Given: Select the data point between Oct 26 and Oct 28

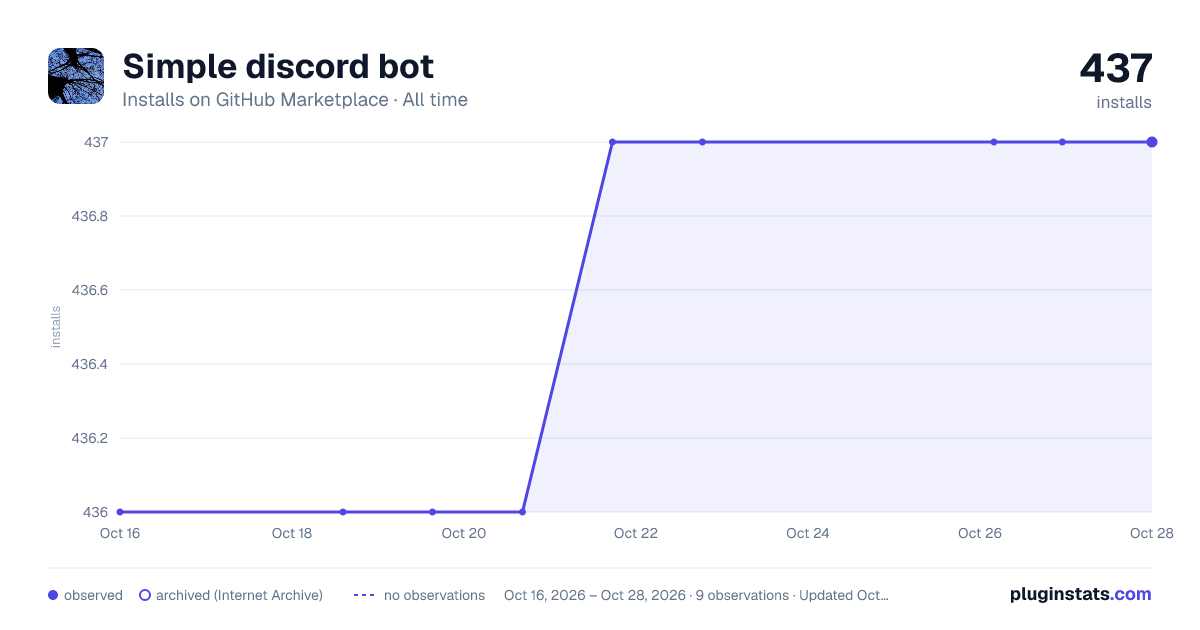Looking at the screenshot, I should click(x=1062, y=142).
